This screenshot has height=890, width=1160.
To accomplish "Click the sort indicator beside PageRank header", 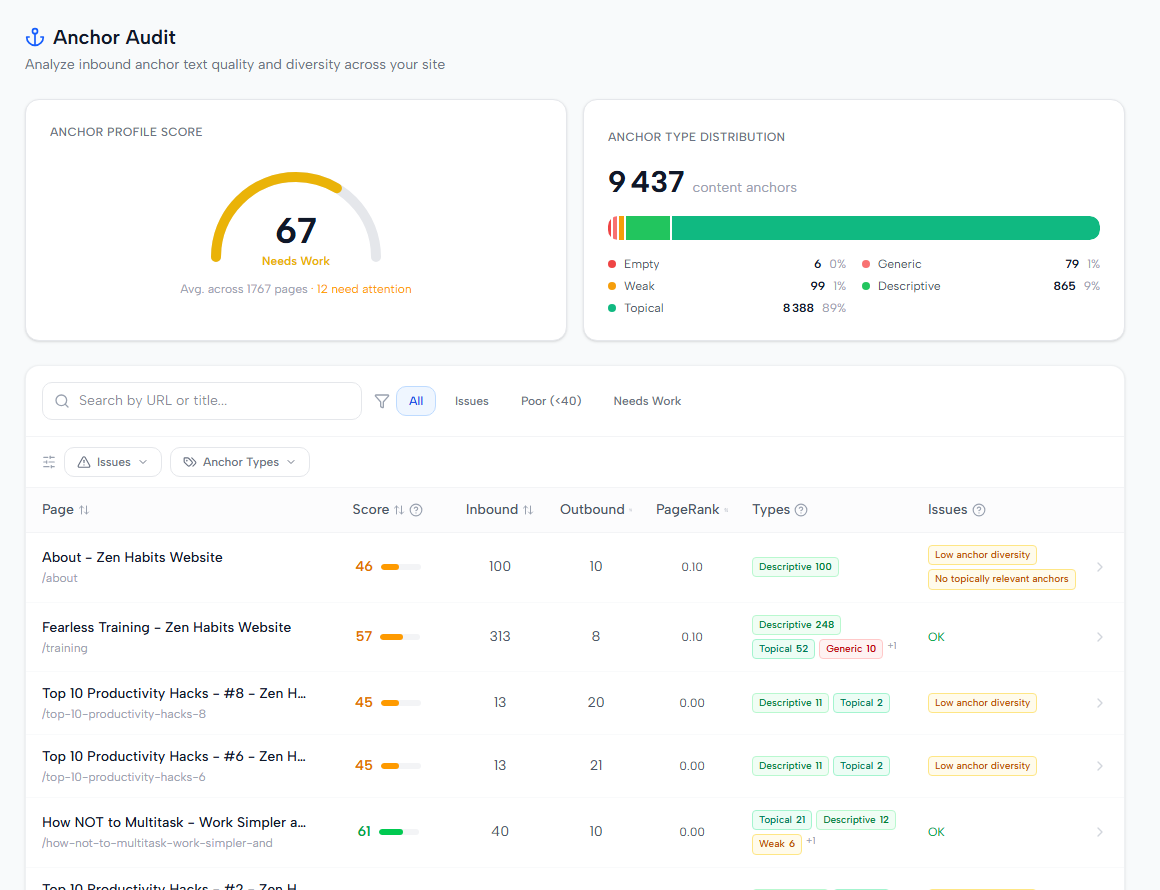I will tap(726, 510).
